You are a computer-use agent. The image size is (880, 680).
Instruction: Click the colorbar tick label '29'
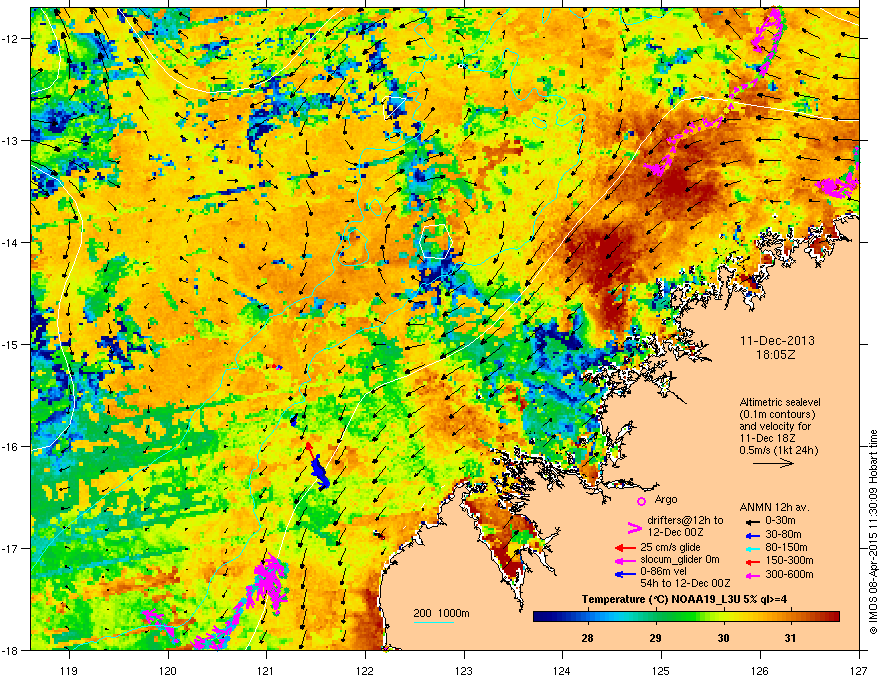tap(656, 638)
